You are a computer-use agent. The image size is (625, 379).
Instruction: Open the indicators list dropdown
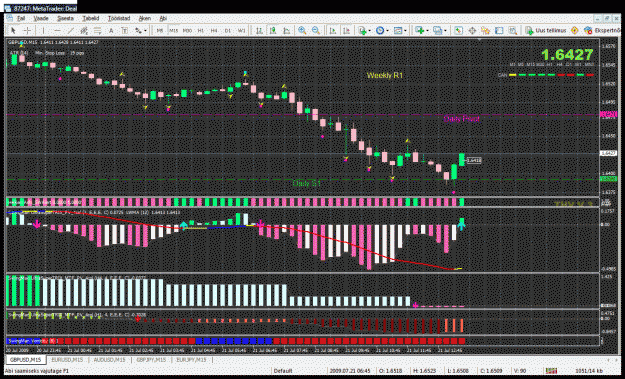tap(364, 30)
